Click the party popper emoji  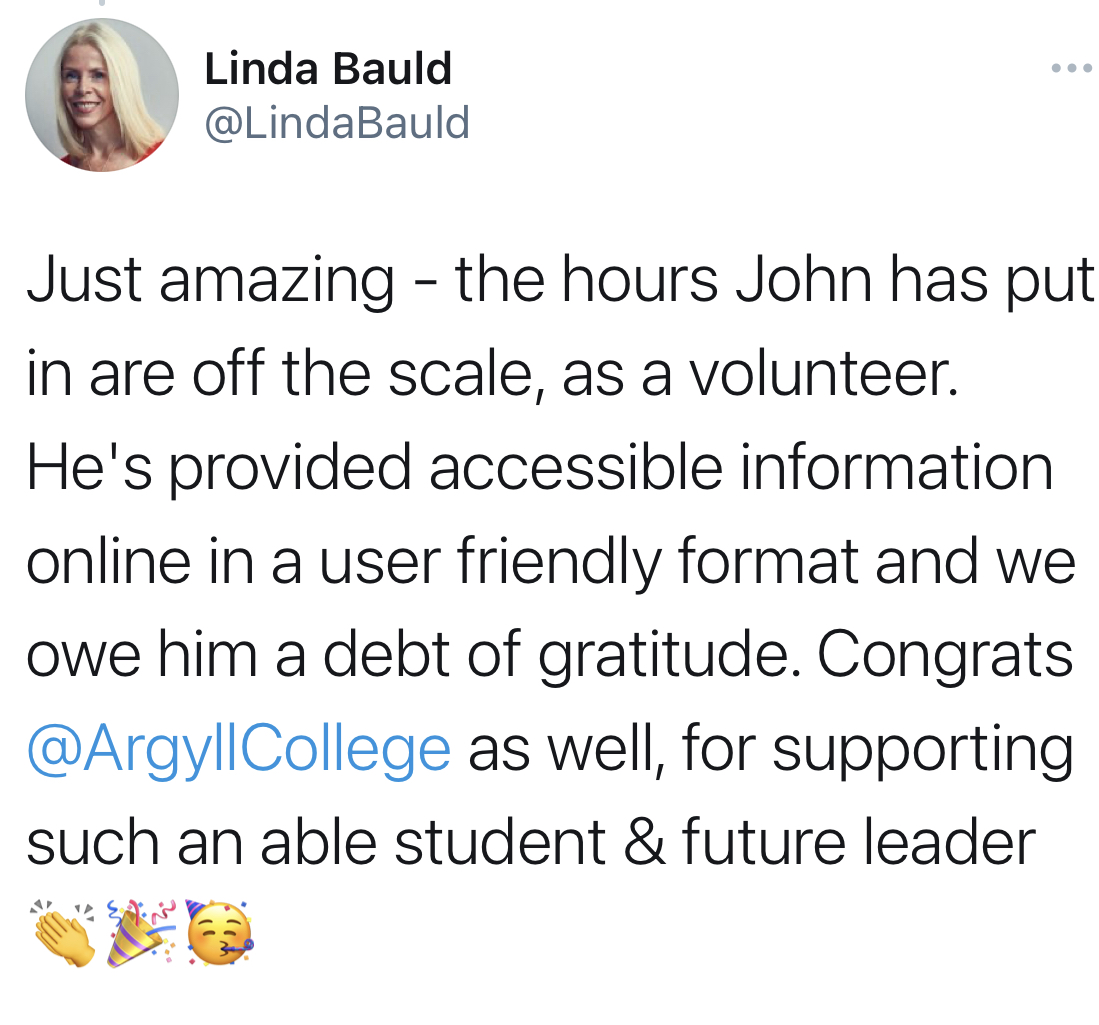point(140,933)
